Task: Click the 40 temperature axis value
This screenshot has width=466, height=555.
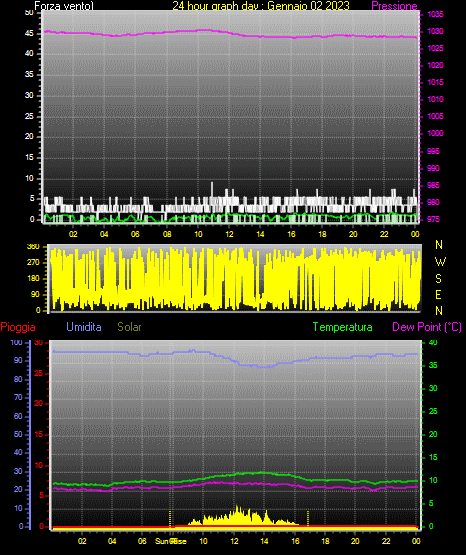Action: click(433, 342)
